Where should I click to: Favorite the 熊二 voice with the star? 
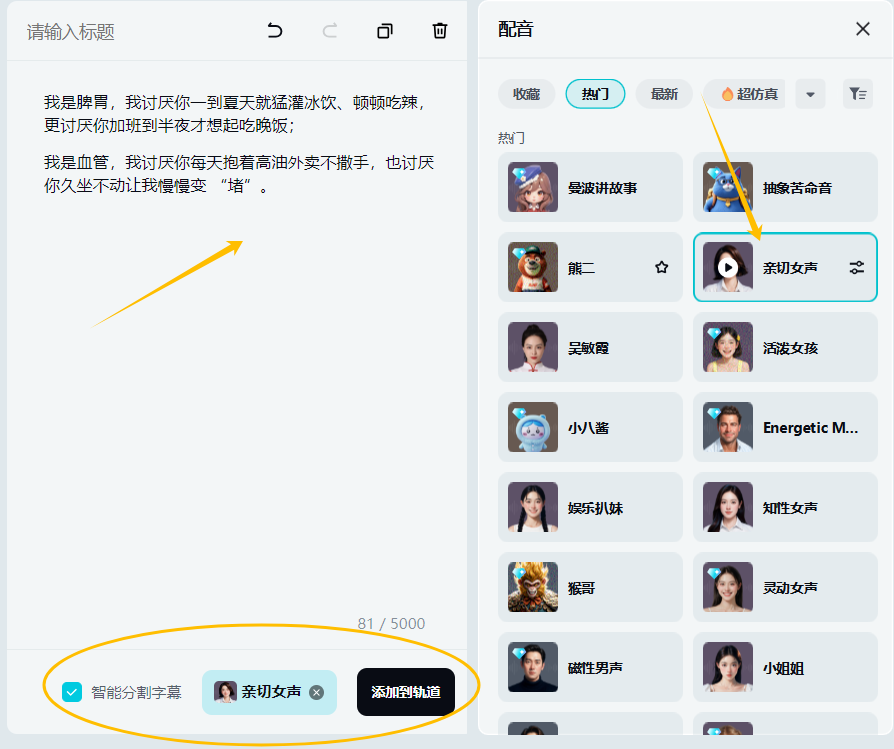(x=661, y=267)
